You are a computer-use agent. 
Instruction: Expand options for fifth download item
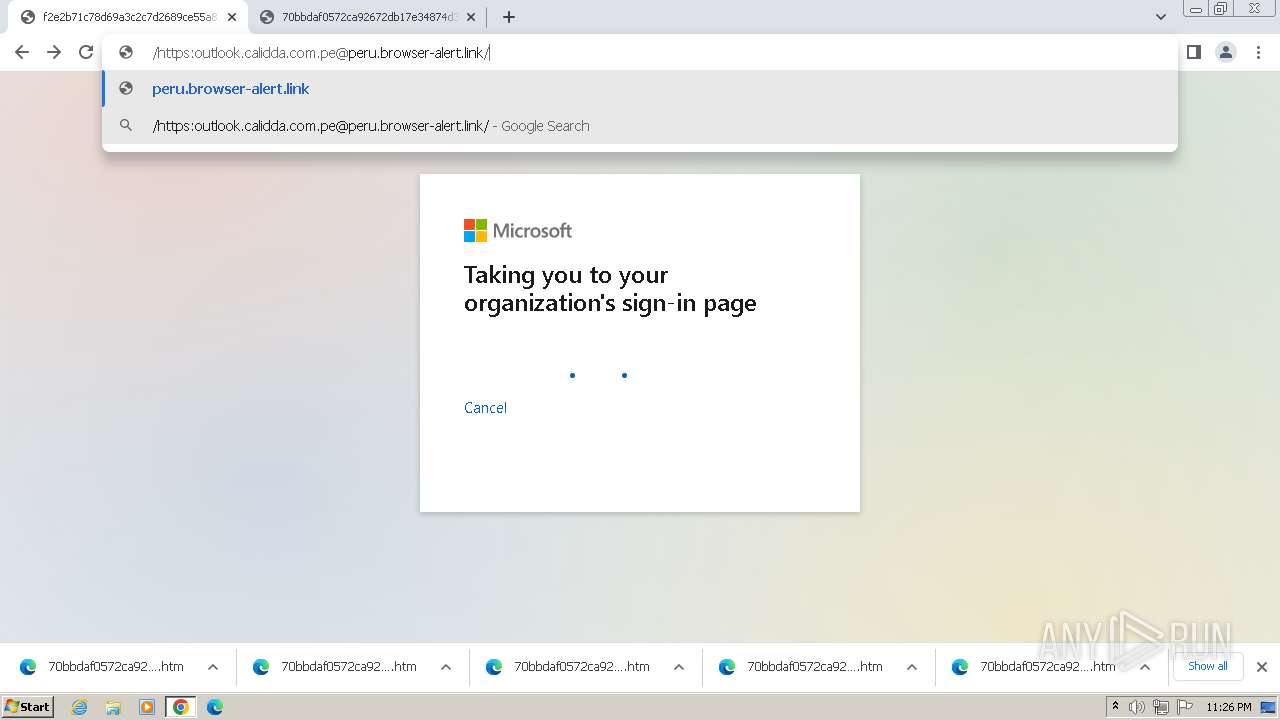click(x=1145, y=667)
